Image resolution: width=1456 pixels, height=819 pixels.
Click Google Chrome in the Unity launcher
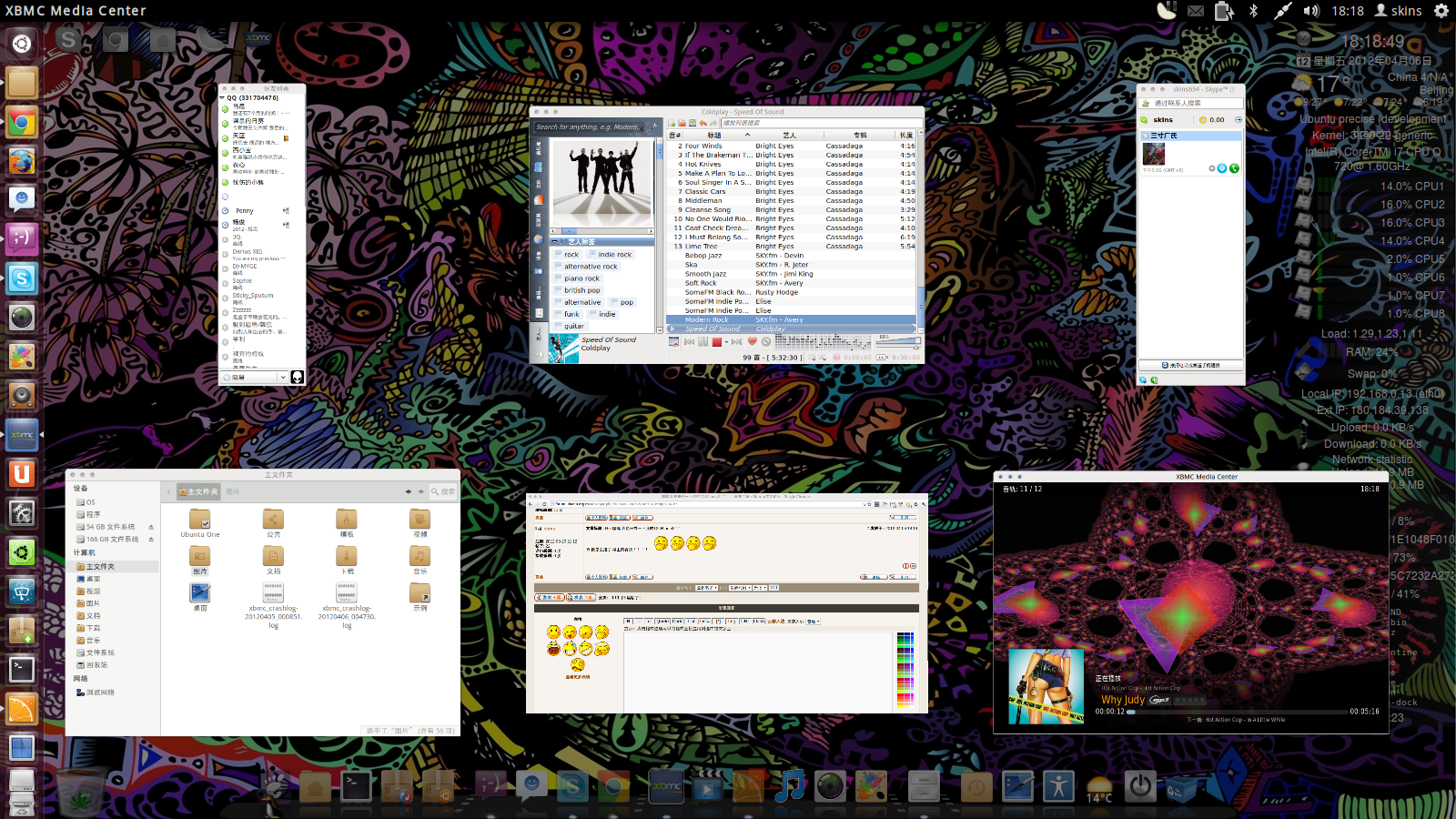click(x=22, y=122)
